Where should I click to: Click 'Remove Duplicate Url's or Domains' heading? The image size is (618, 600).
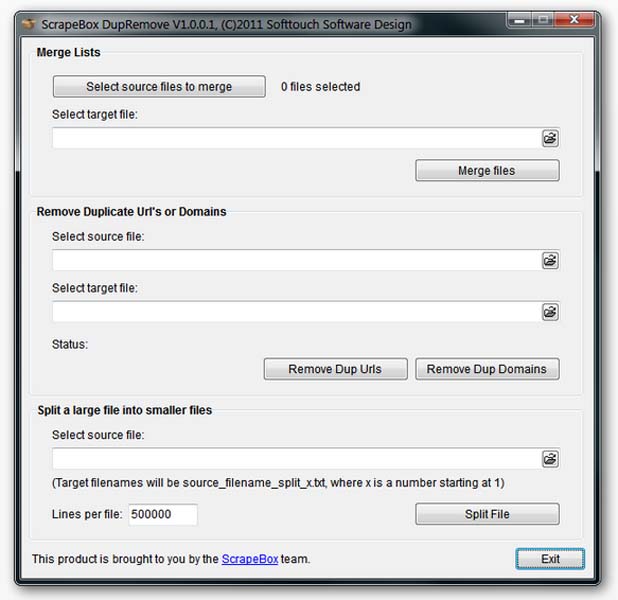131,212
